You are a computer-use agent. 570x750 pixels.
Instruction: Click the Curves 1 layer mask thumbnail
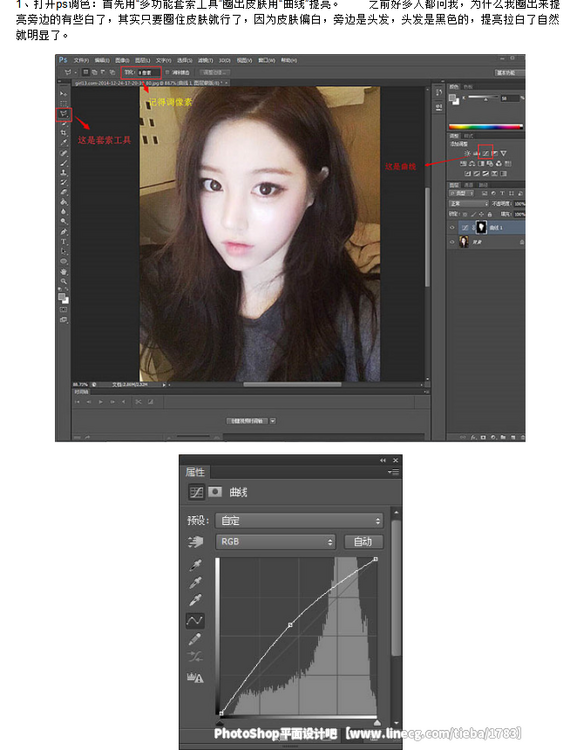[482, 227]
